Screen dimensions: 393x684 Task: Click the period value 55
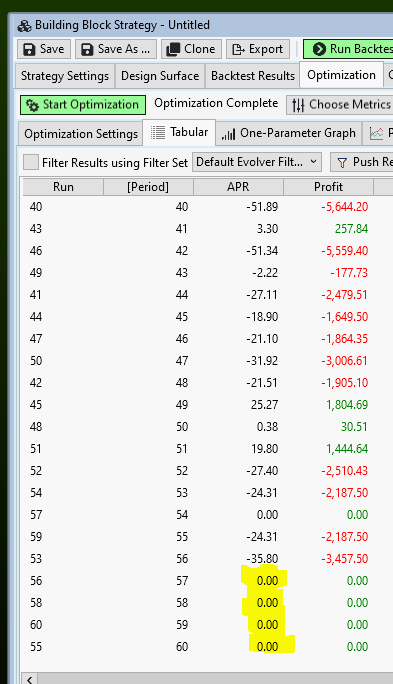182,537
